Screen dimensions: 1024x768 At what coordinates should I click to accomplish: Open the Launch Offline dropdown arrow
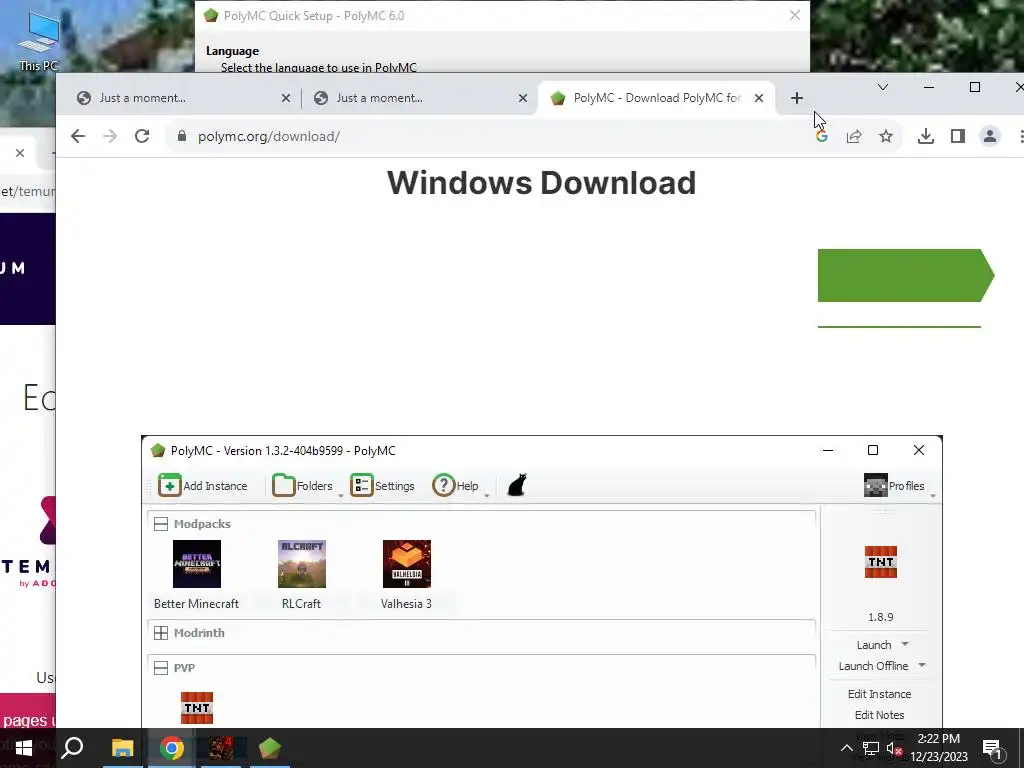922,665
